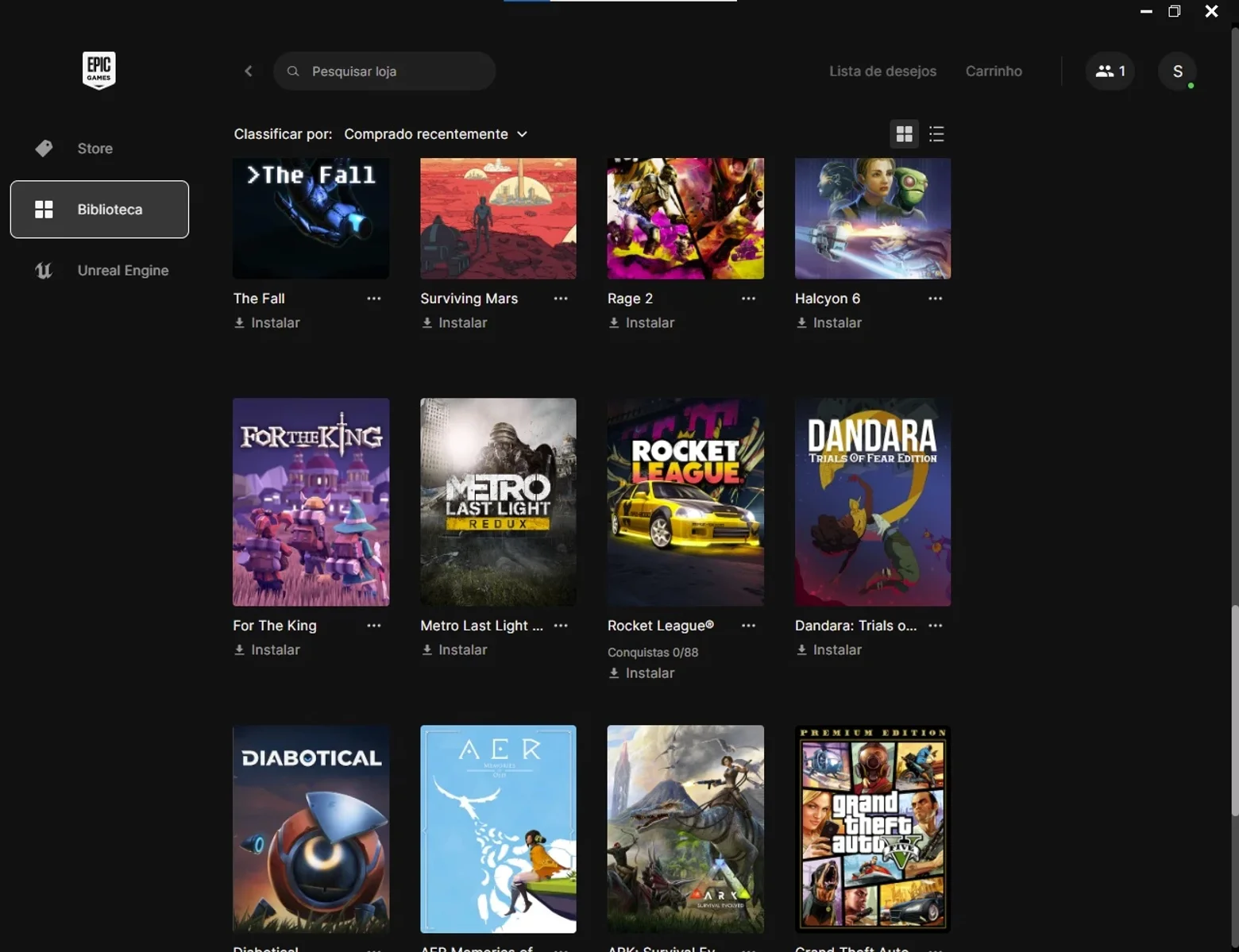Click Rocket League Conquistas 0/88 text
The width and height of the screenshot is (1239, 952).
click(x=653, y=652)
